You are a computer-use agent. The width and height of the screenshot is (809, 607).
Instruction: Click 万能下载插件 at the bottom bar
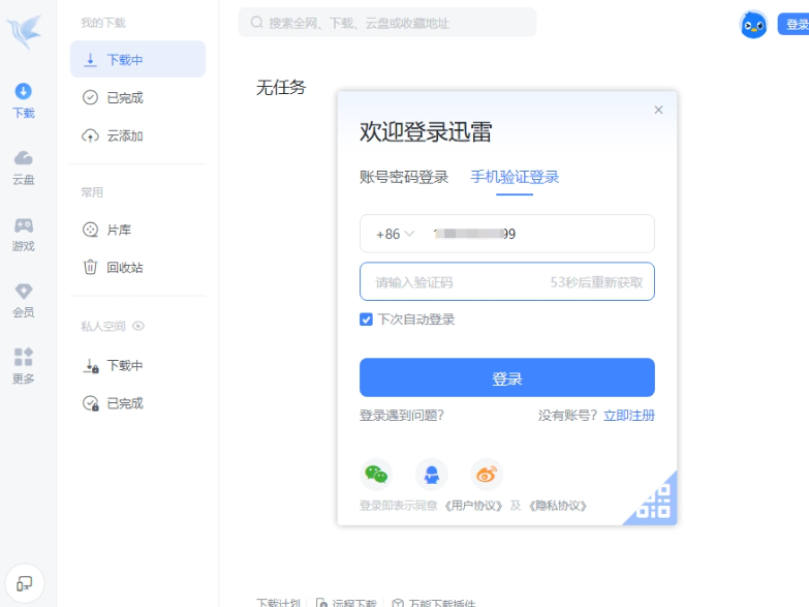(434, 602)
